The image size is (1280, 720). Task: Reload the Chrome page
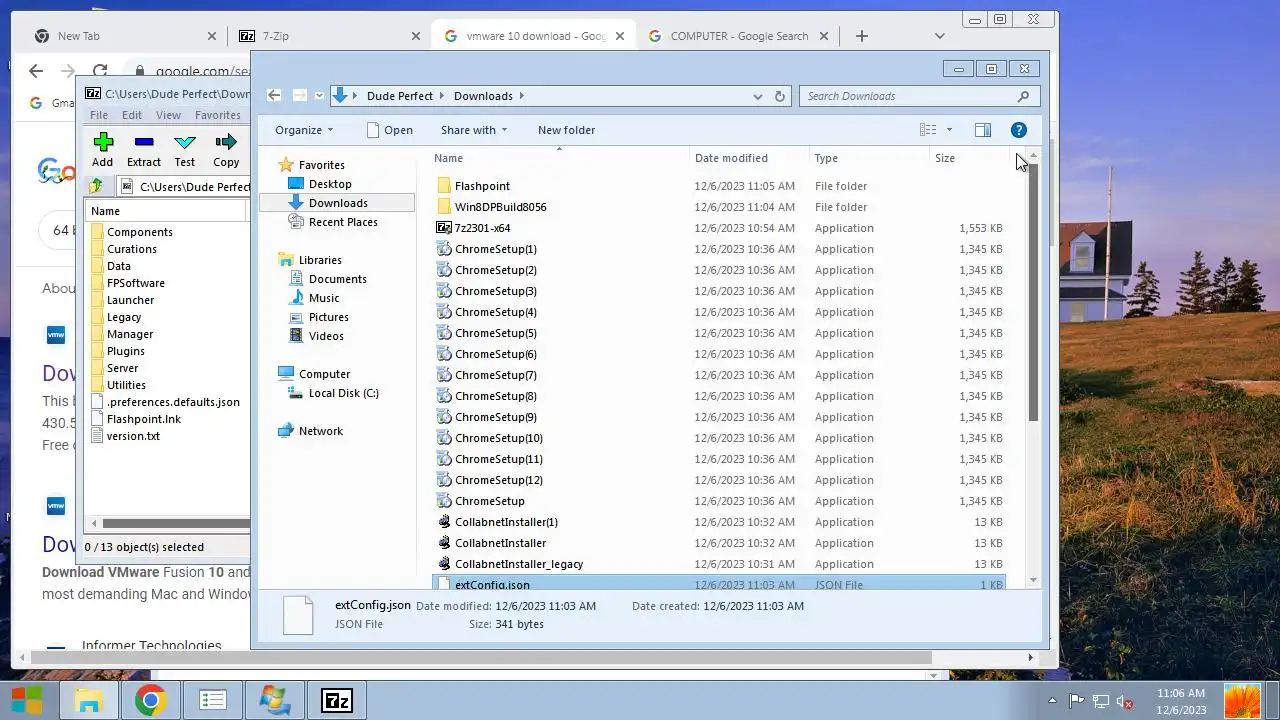pos(100,71)
